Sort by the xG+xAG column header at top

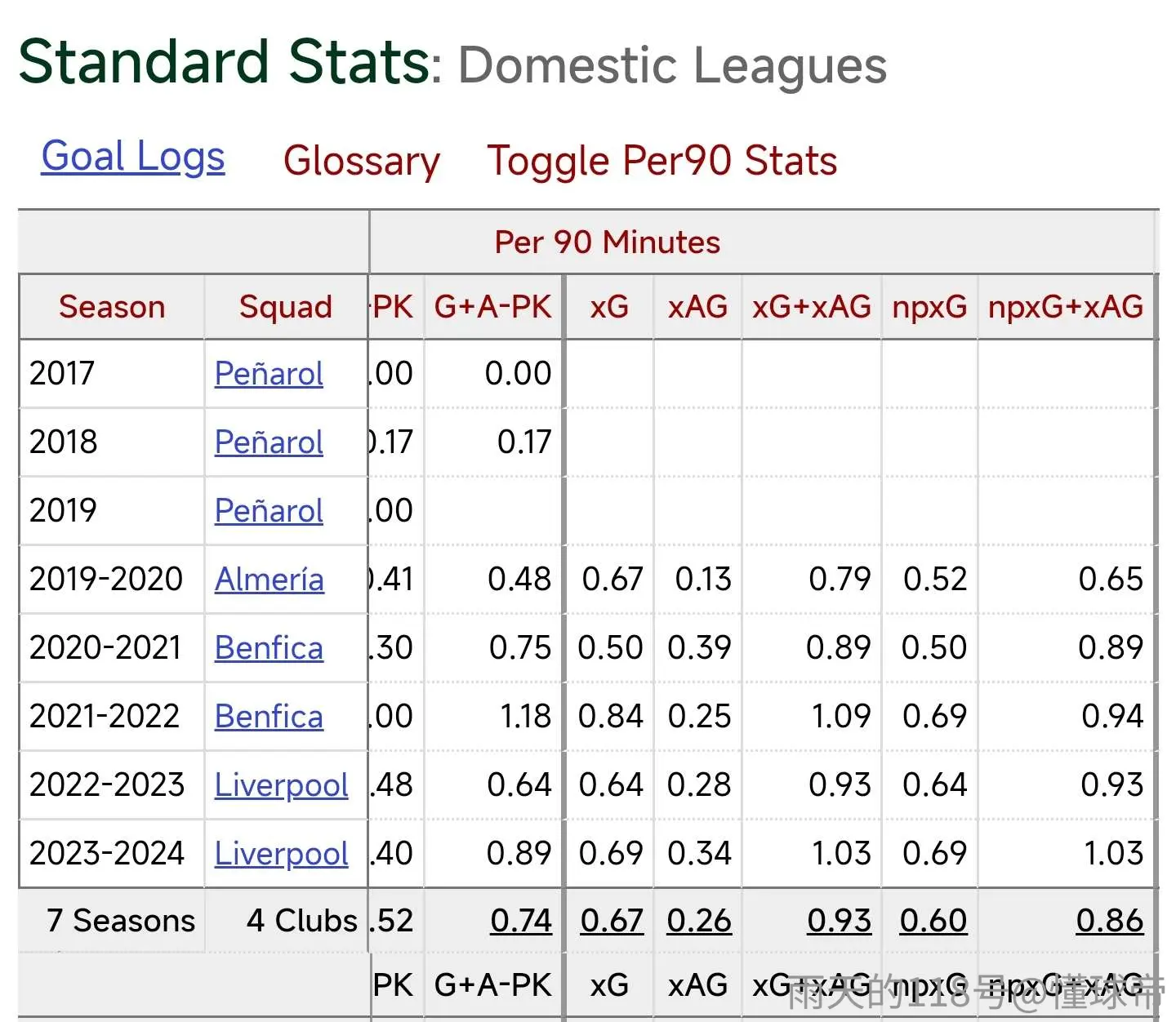812,307
